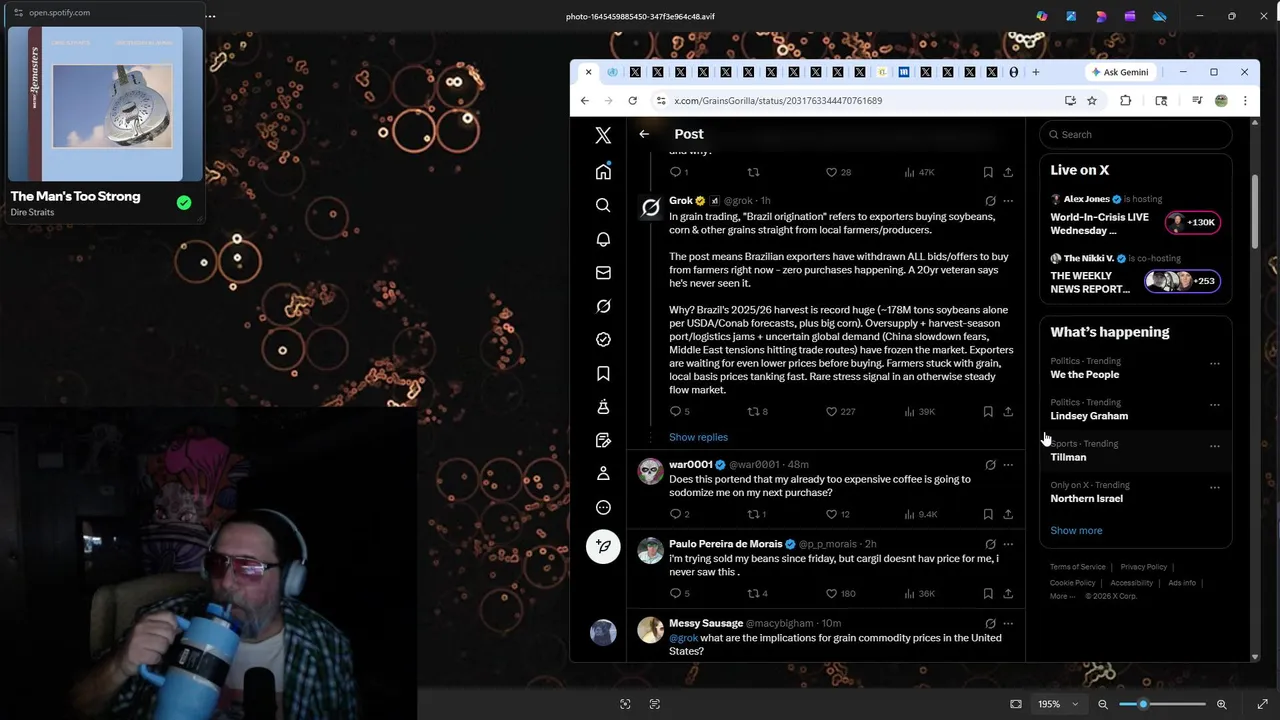Bookmark the Grok reply
Image resolution: width=1280 pixels, height=720 pixels.
click(x=988, y=411)
